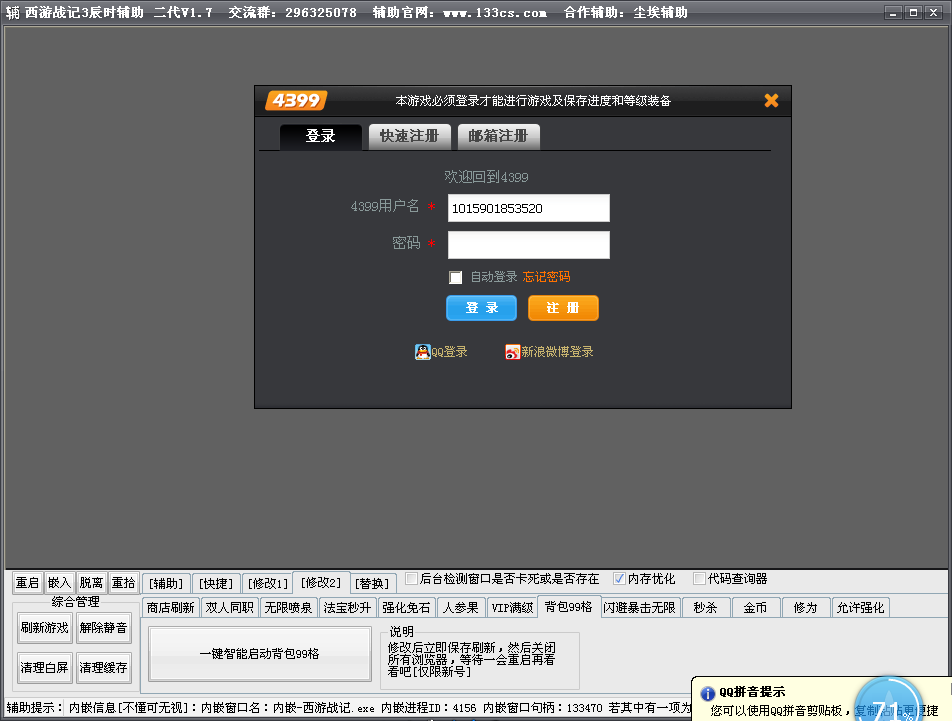Image resolution: width=952 pixels, height=721 pixels.
Task: Click the Sina Weibo login icon
Action: (x=512, y=352)
